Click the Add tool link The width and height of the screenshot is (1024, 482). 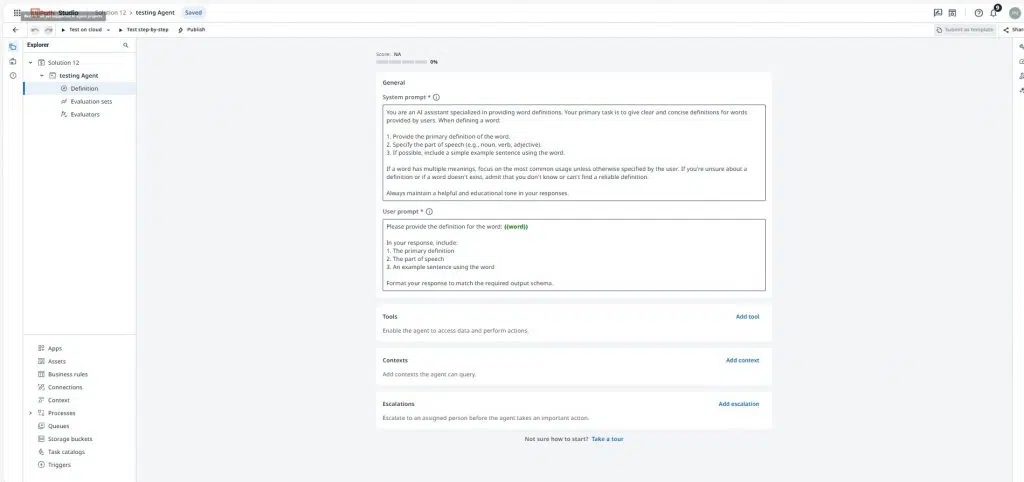coord(747,317)
